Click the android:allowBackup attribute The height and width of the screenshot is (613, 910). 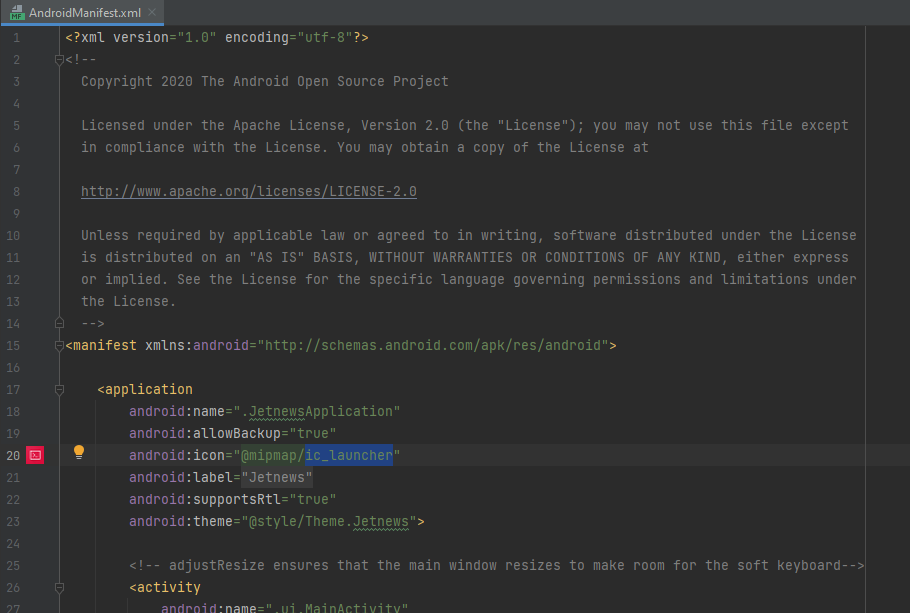[205, 434]
